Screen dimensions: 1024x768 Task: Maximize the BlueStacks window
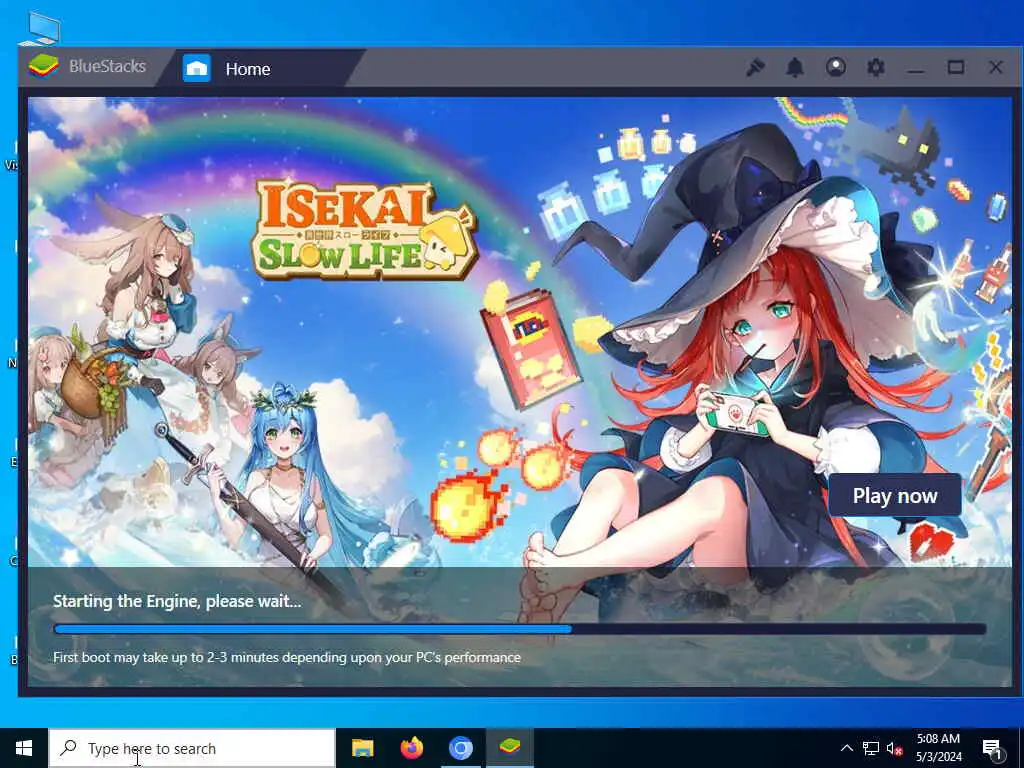point(955,67)
